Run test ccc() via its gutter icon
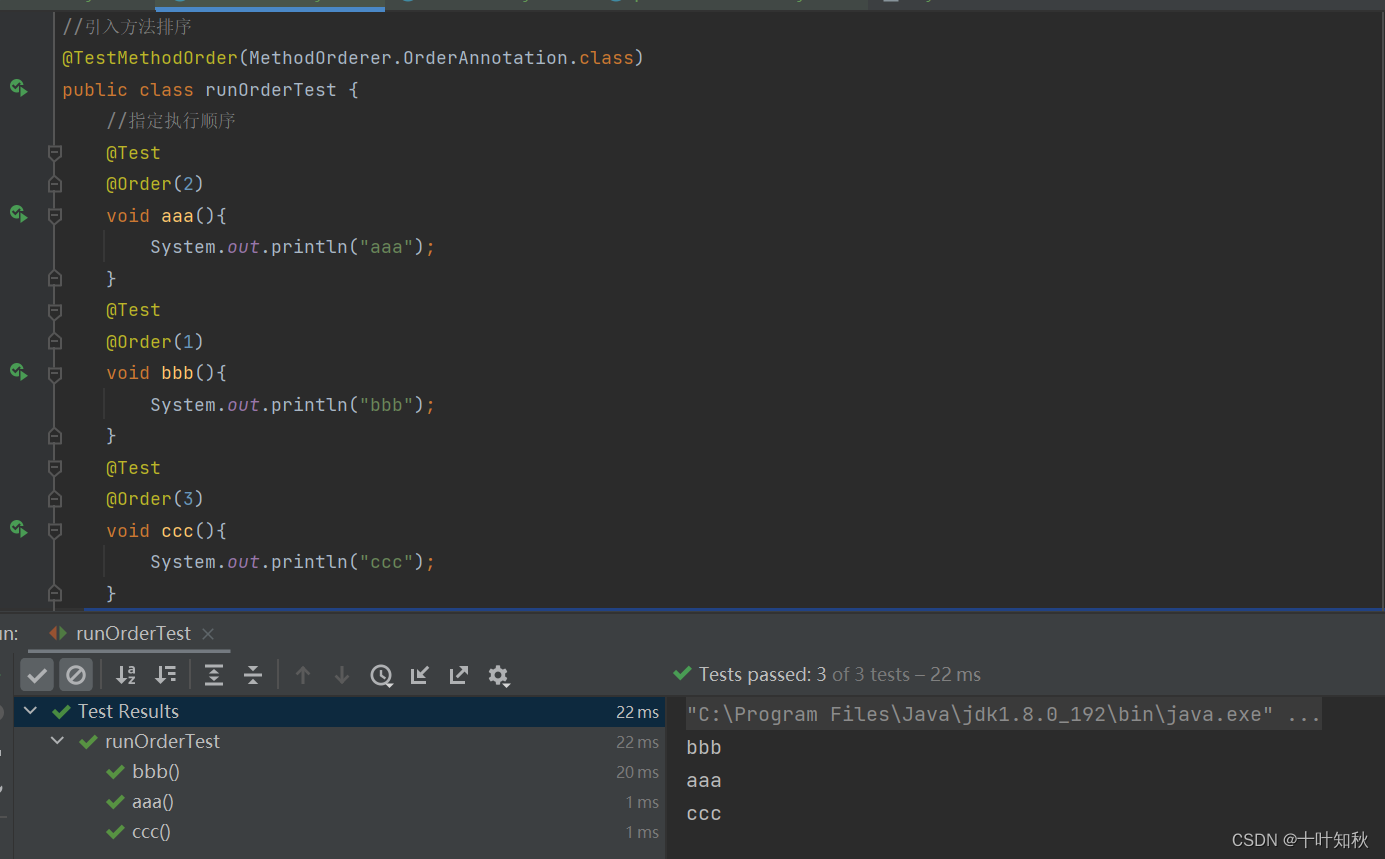The width and height of the screenshot is (1385, 859). pos(18,529)
